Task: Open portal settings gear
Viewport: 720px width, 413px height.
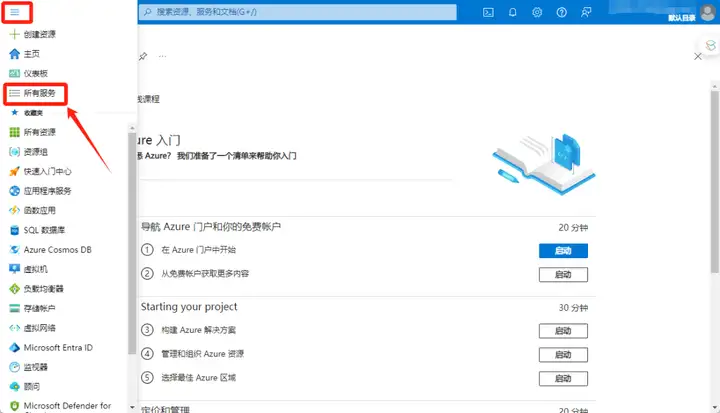Action: tap(537, 12)
